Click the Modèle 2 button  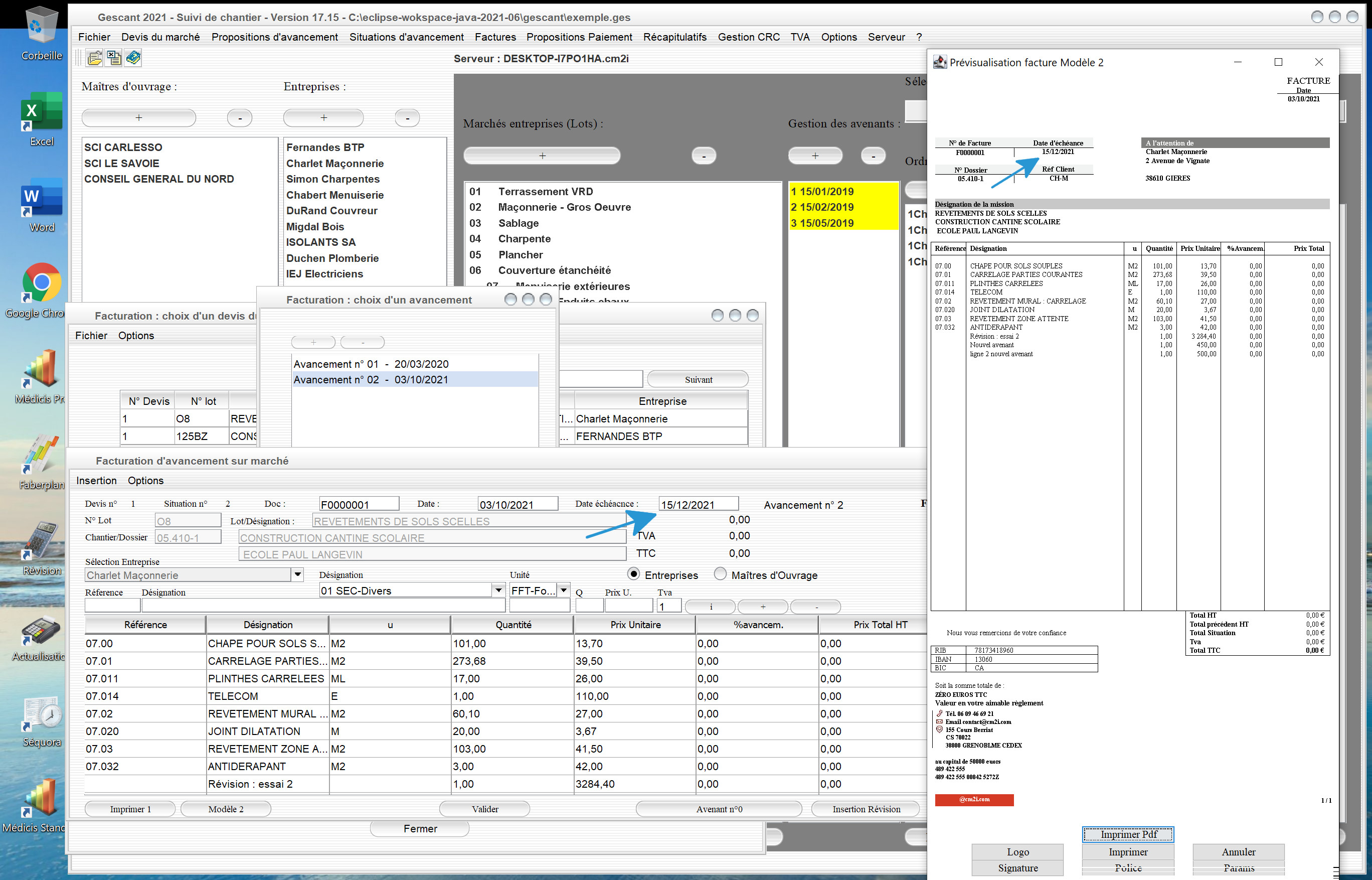tap(226, 809)
